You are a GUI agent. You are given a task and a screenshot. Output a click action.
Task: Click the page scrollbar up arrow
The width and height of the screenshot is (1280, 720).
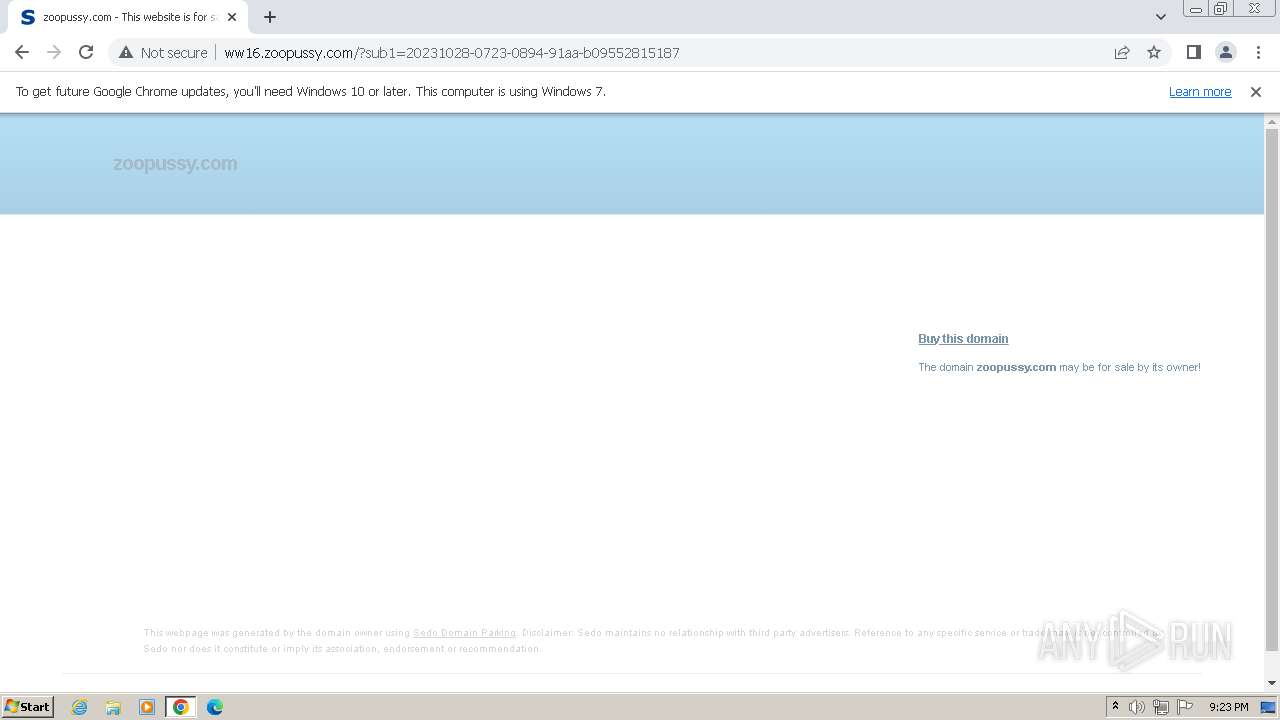coord(1272,121)
